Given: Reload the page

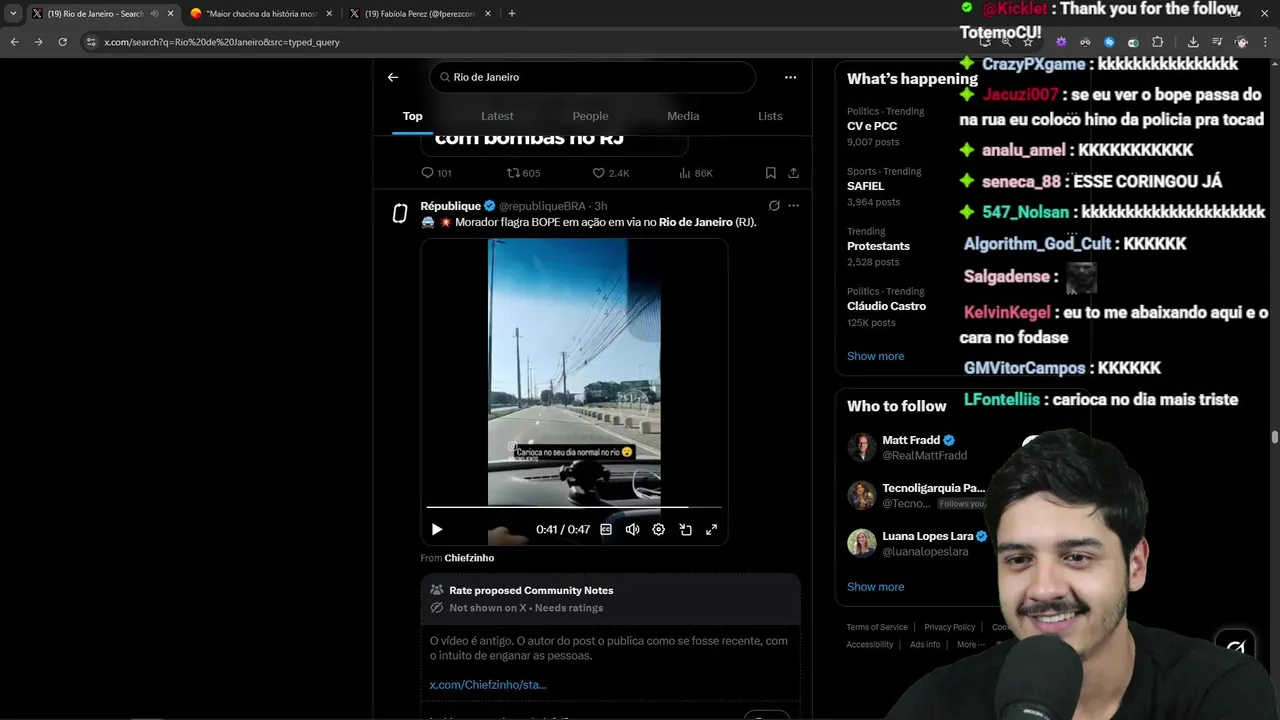Looking at the screenshot, I should (62, 42).
